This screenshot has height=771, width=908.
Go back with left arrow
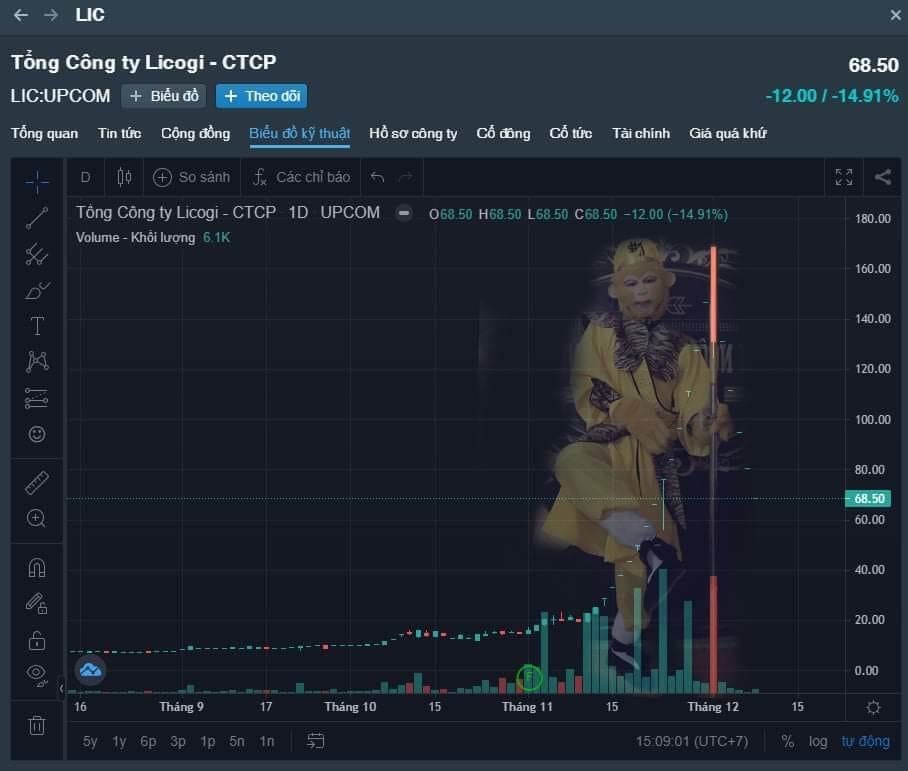(21, 15)
